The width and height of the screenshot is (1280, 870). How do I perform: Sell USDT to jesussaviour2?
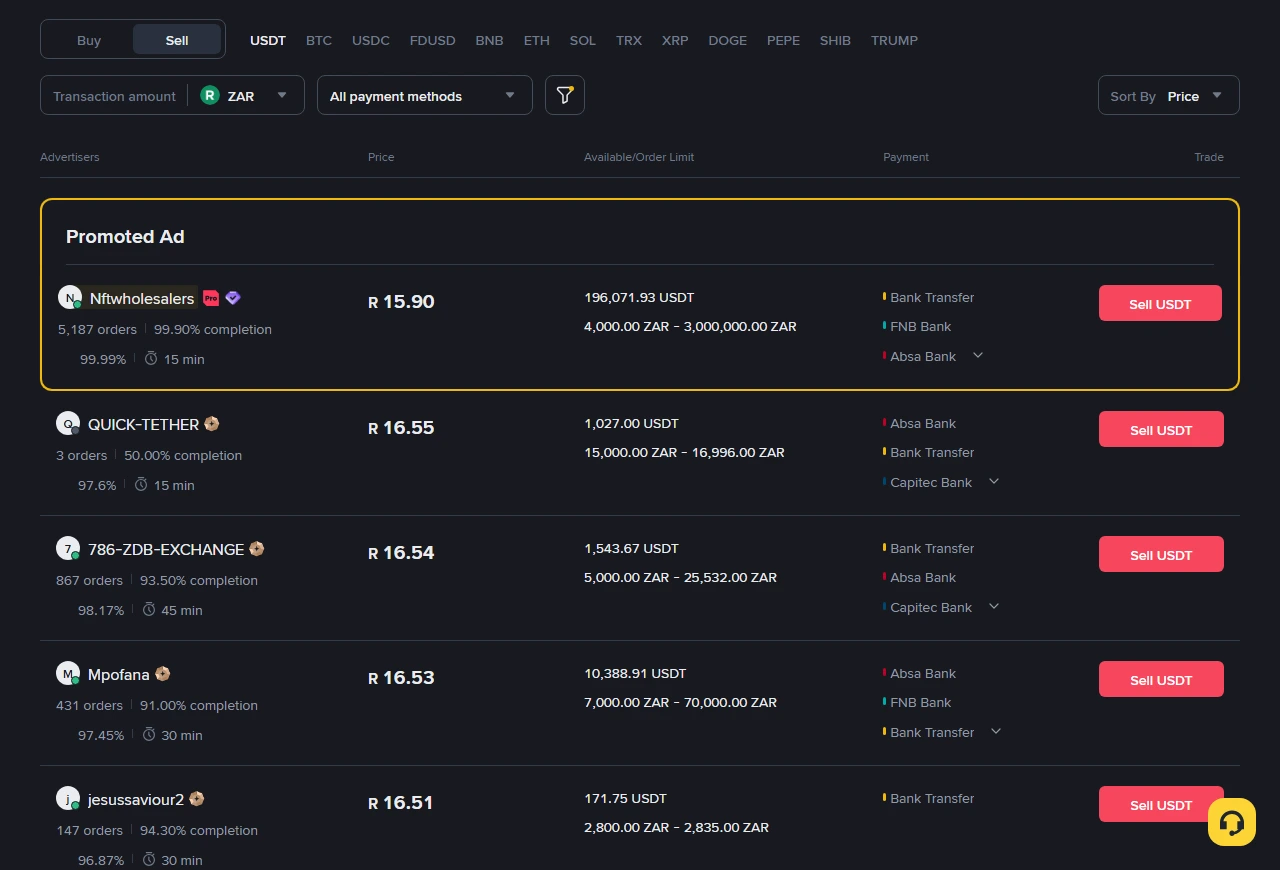(1161, 804)
